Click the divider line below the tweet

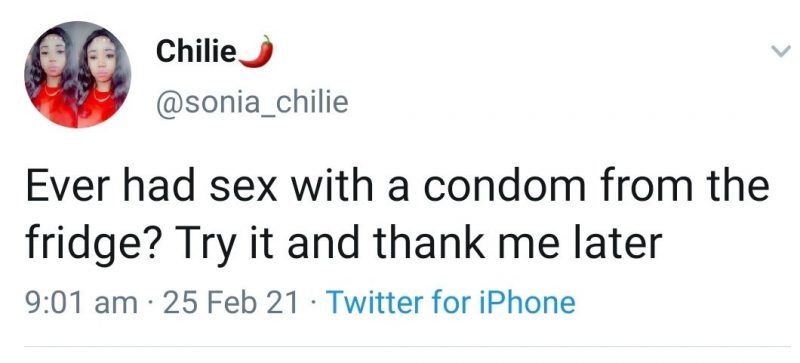point(408,347)
